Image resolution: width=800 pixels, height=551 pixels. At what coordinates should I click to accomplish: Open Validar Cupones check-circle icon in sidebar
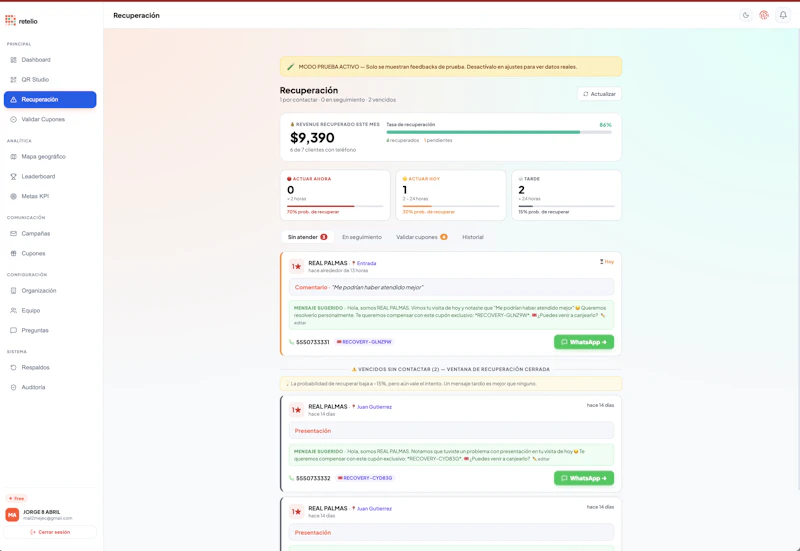pos(13,119)
